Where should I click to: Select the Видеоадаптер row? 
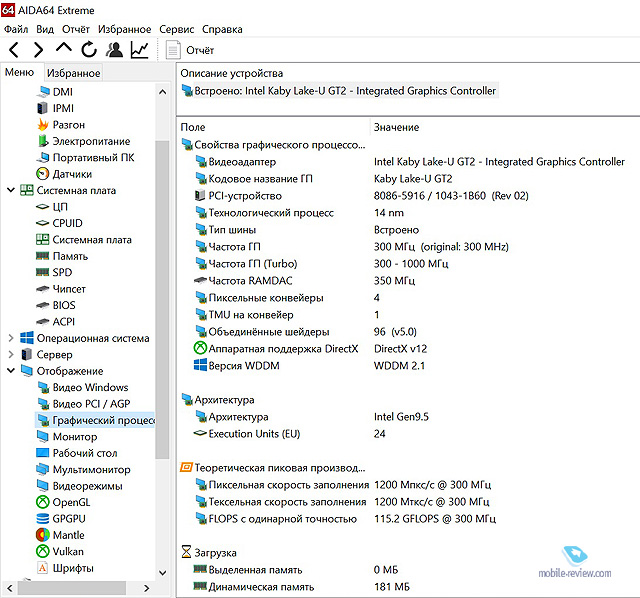[x=409, y=162]
